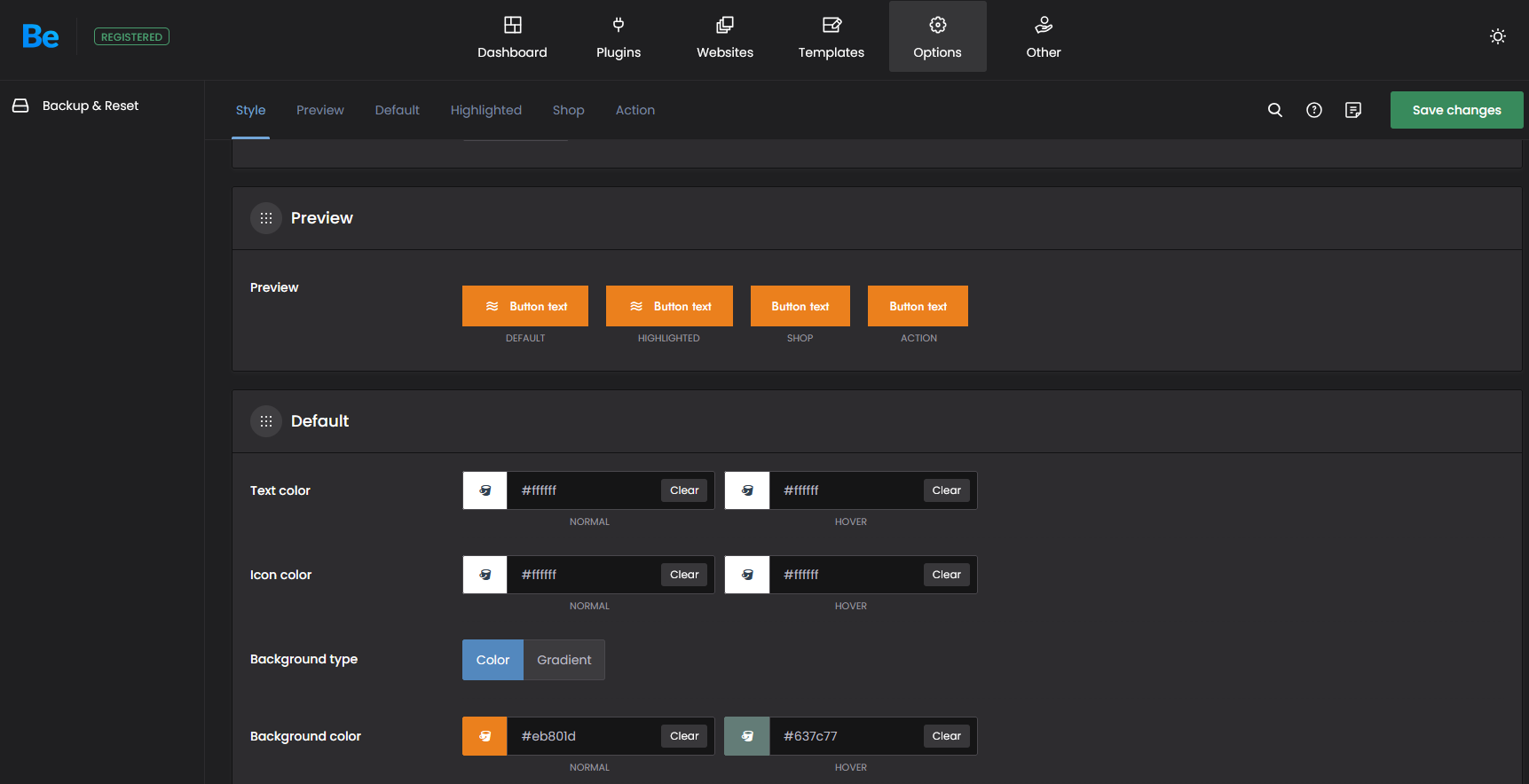Collapse the Preview section handle icon

tap(266, 218)
